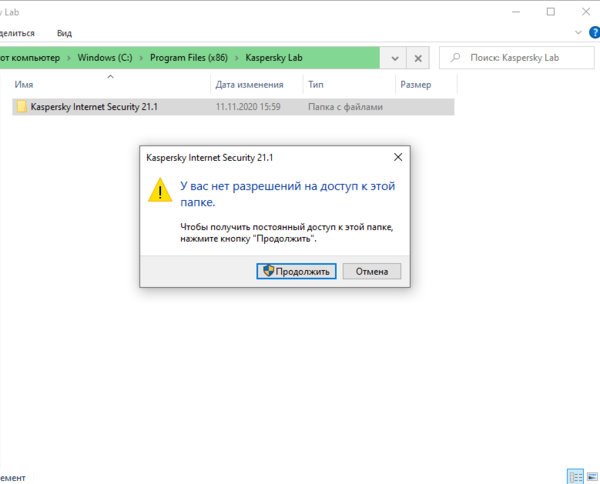Image resolution: width=600 pixels, height=484 pixels.
Task: Minimize the Explorer window
Action: click(516, 12)
